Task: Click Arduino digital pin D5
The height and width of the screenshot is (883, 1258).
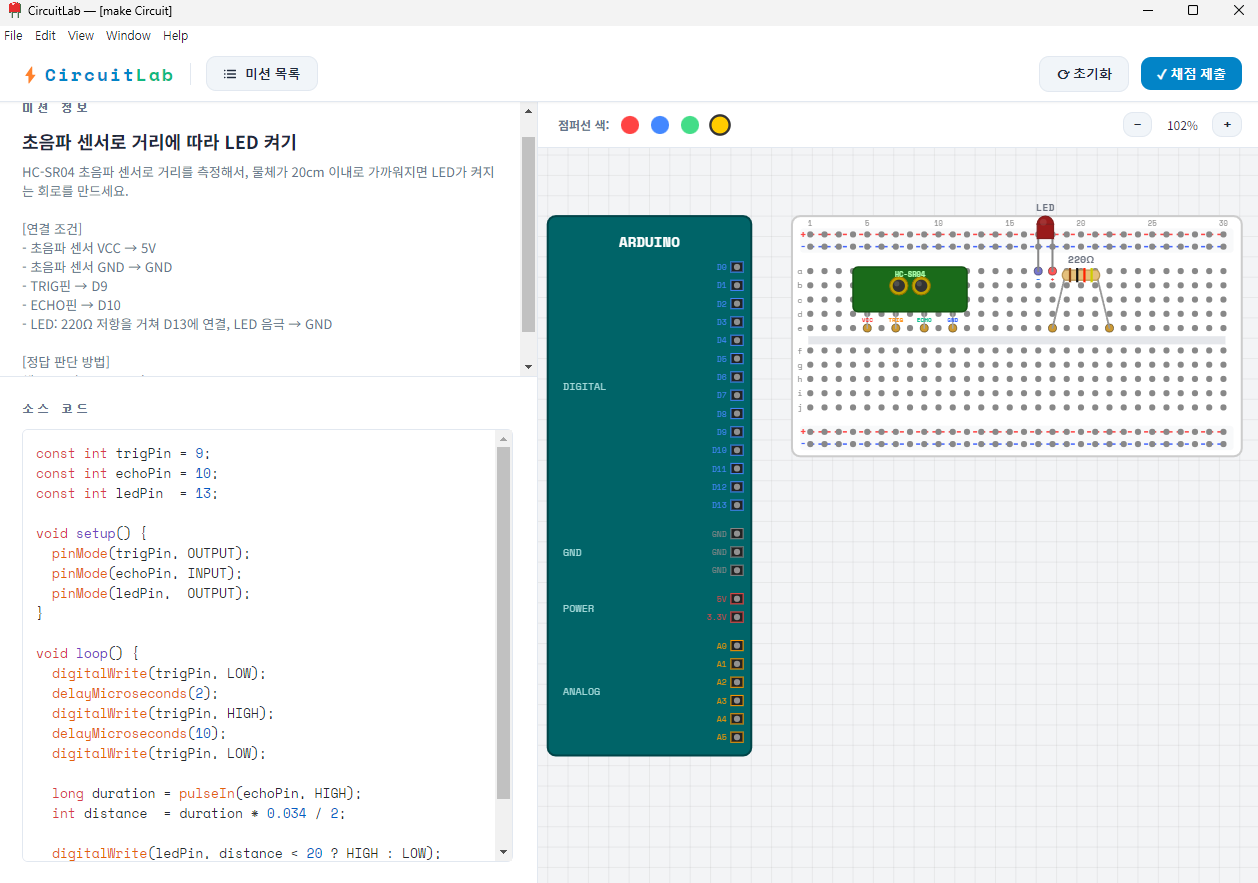Action: point(737,358)
